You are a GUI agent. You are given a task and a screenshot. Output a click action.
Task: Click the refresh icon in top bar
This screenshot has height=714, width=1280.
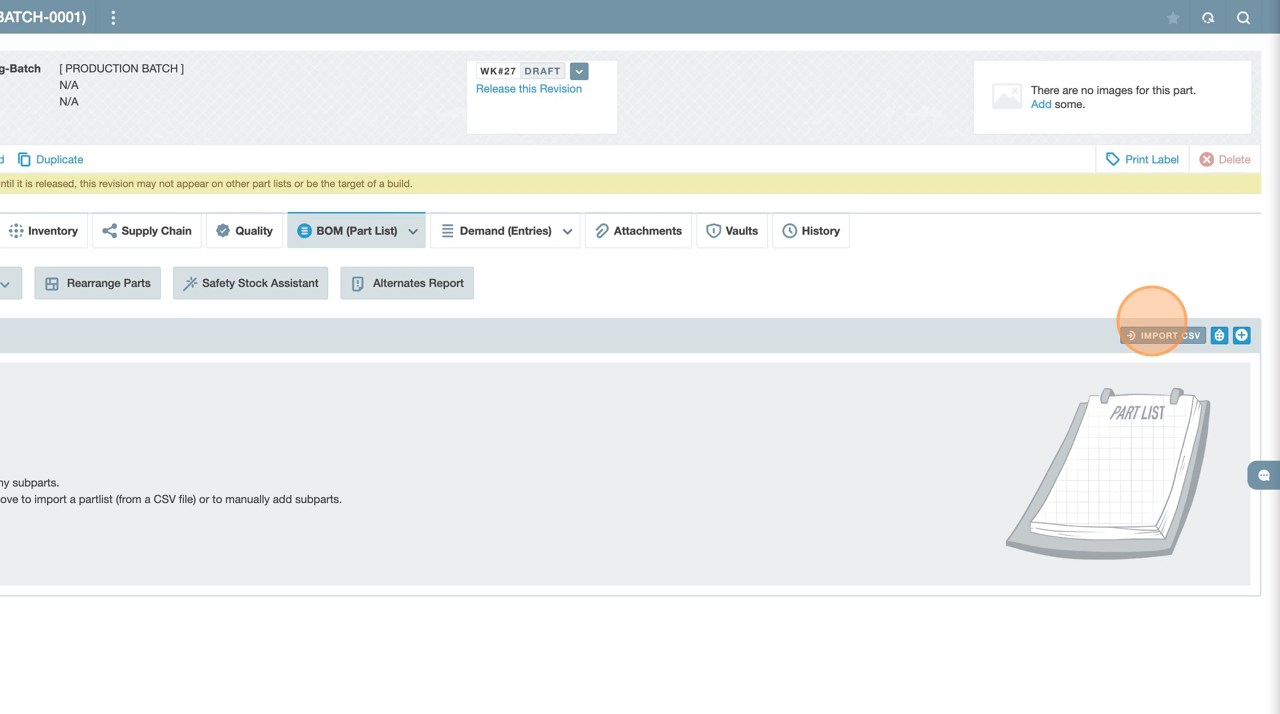click(x=1208, y=18)
